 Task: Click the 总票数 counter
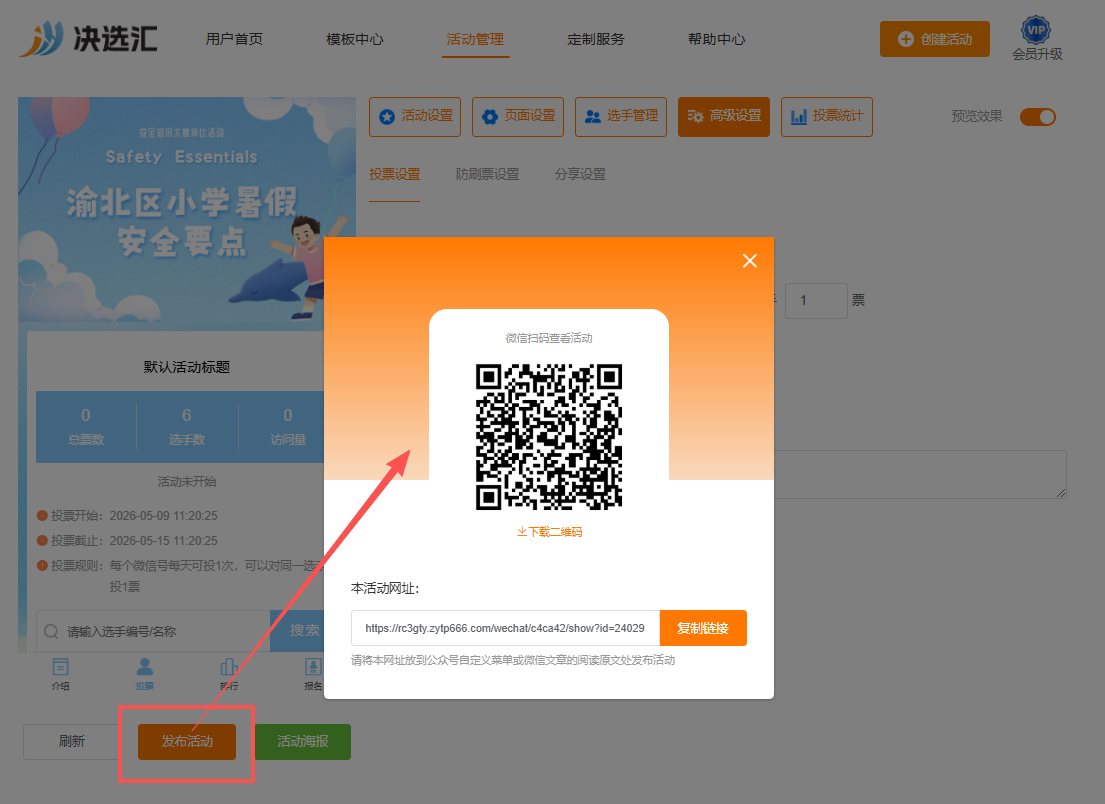[85, 427]
